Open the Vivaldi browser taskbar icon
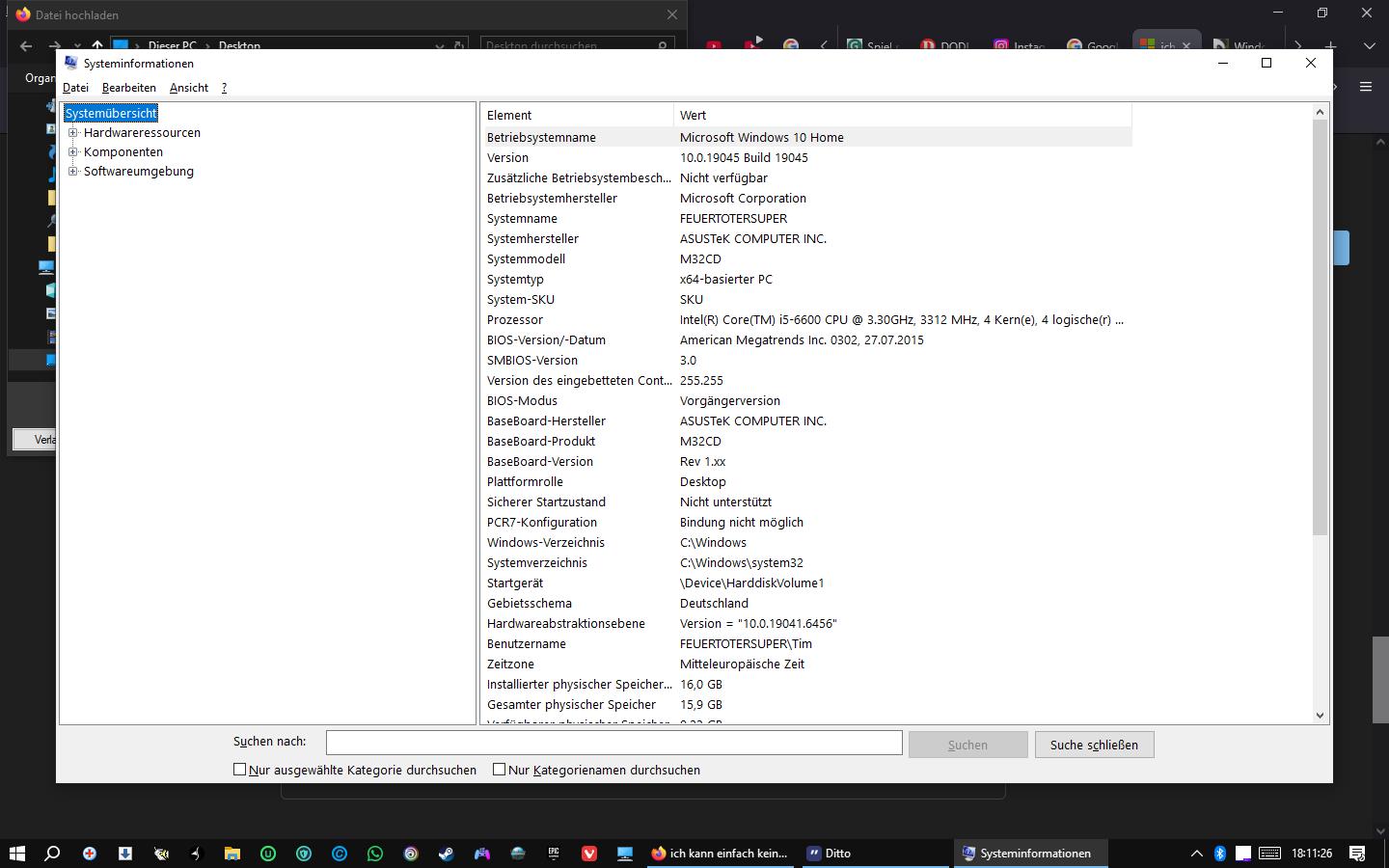This screenshot has width=1389, height=868. pos(589,854)
